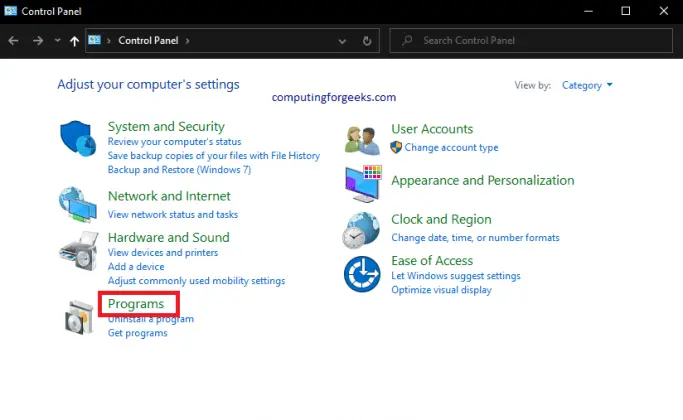
Task: Click the refresh button in address bar
Action: 367,41
